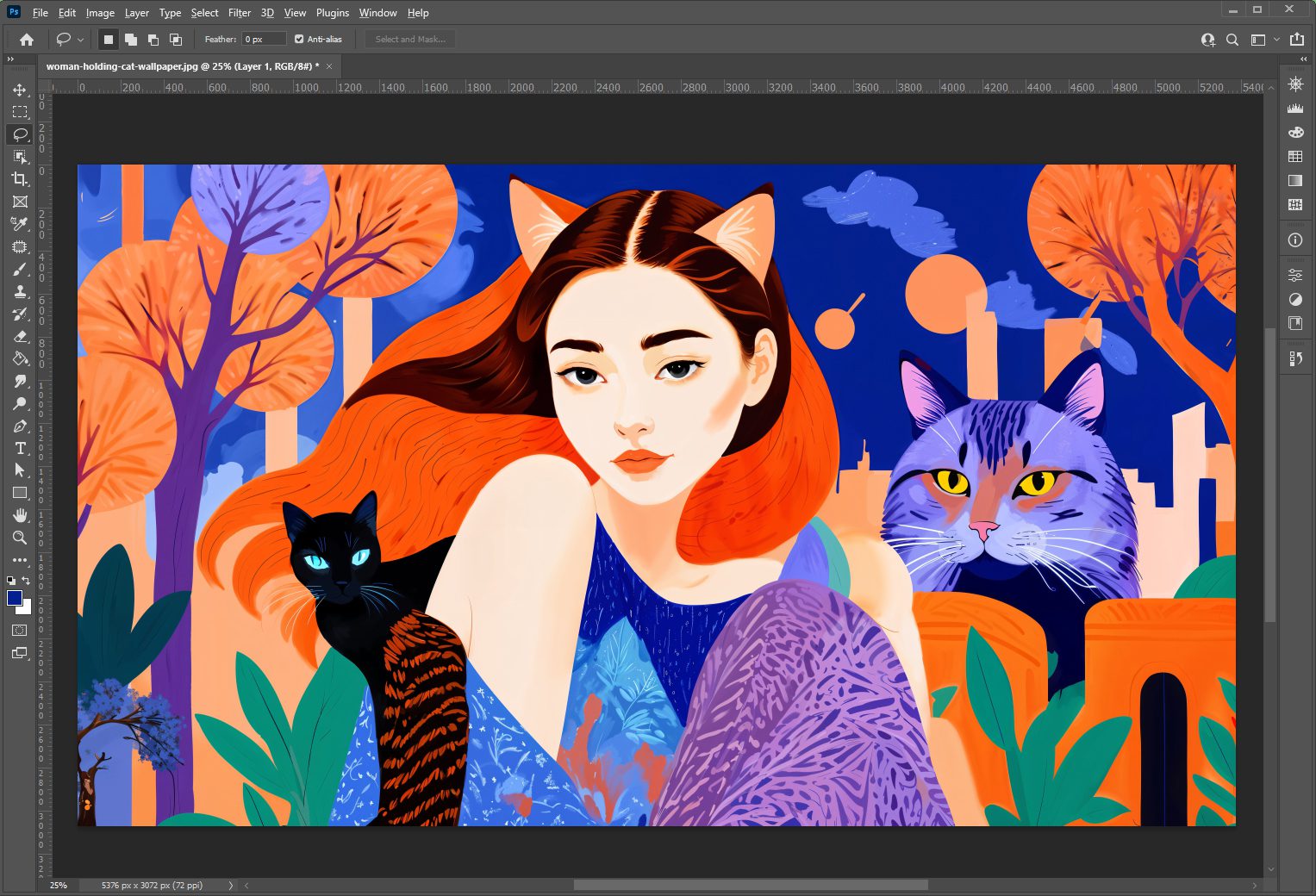Viewport: 1316px width, 896px height.
Task: Click the Share image icon
Action: click(x=1297, y=40)
